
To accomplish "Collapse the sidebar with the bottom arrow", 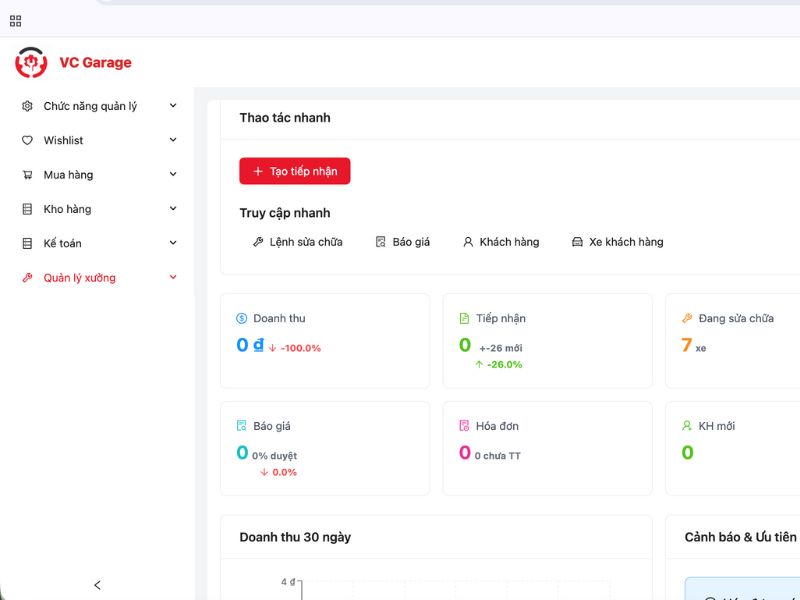I will point(97,585).
